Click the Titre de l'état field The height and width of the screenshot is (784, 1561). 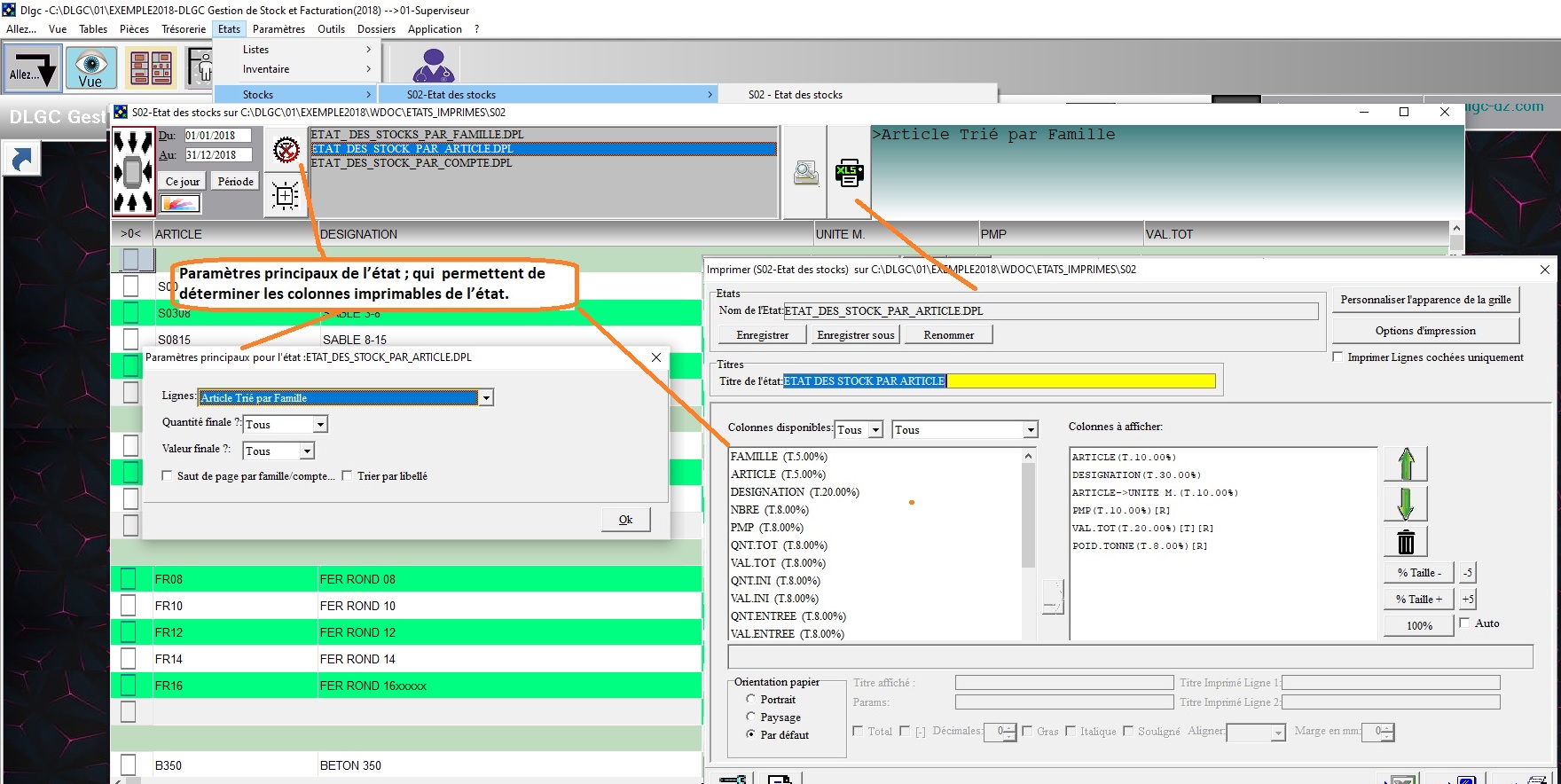click(x=999, y=381)
